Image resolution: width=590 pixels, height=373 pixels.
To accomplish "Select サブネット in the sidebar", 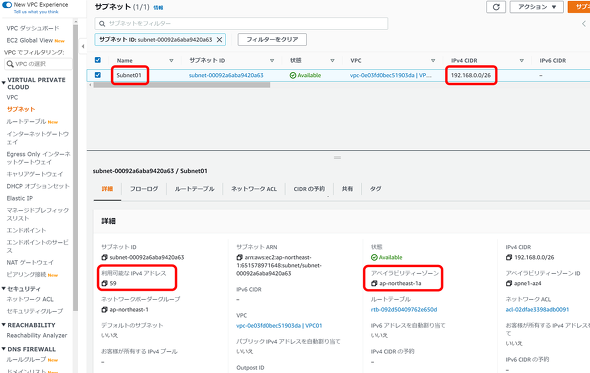I will (21, 110).
